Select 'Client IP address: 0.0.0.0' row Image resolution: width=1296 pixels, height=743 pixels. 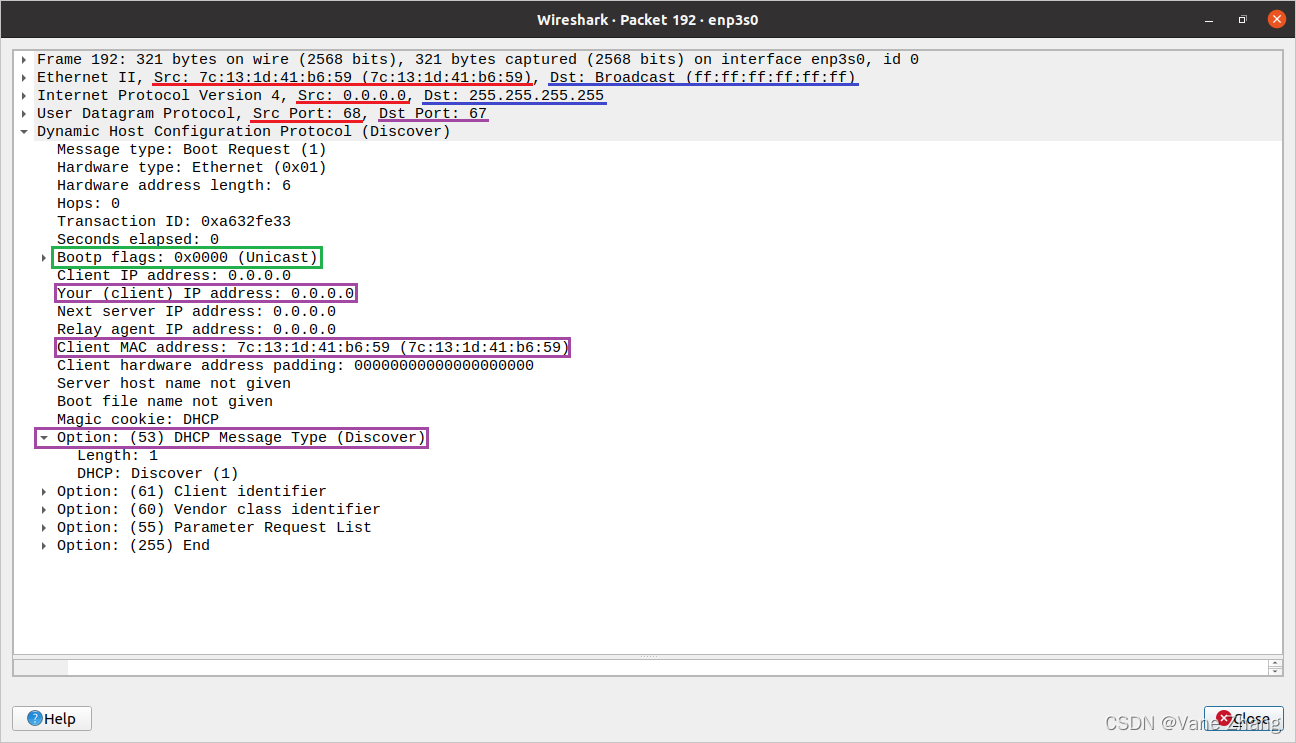tap(174, 276)
